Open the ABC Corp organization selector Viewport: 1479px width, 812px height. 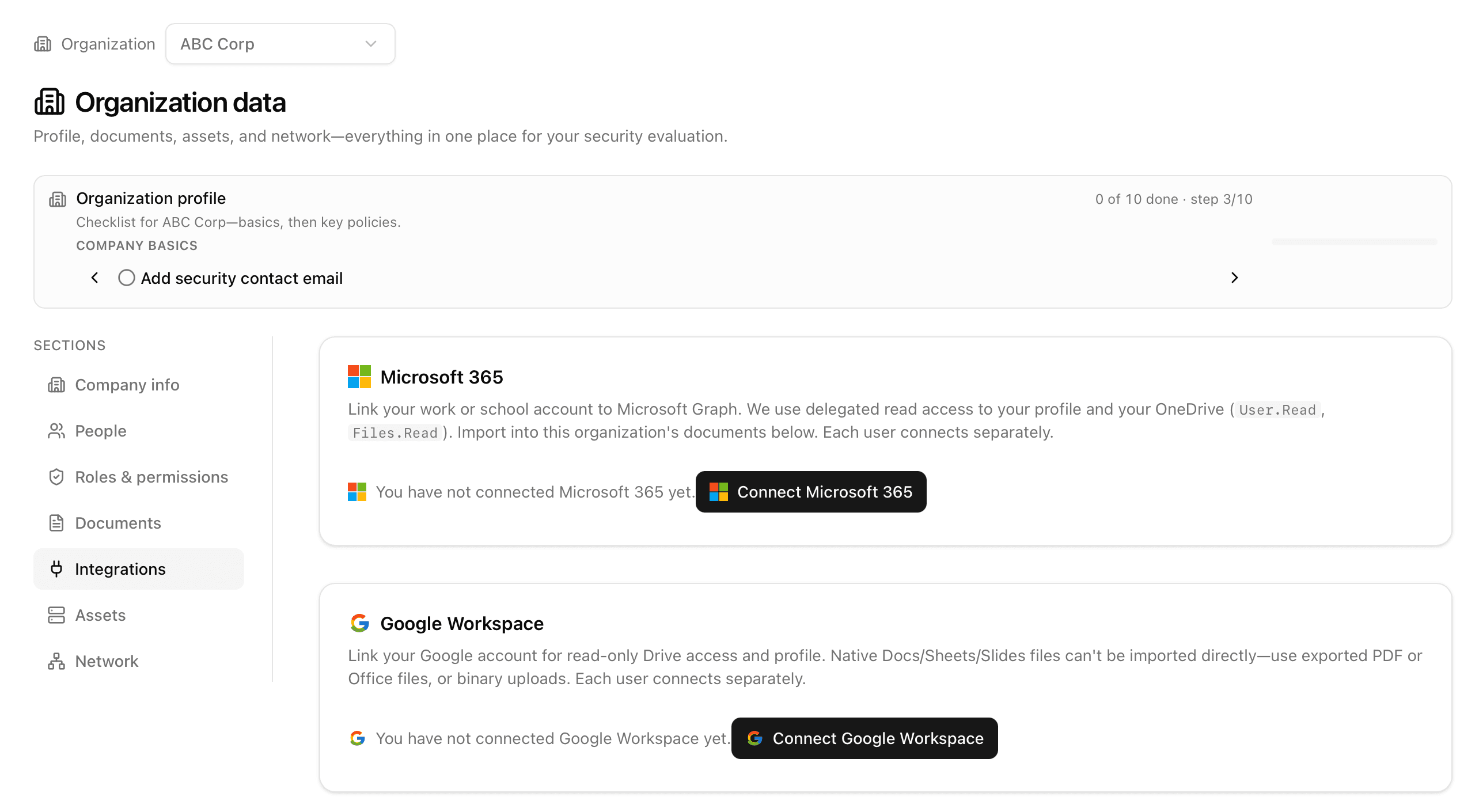(x=280, y=44)
